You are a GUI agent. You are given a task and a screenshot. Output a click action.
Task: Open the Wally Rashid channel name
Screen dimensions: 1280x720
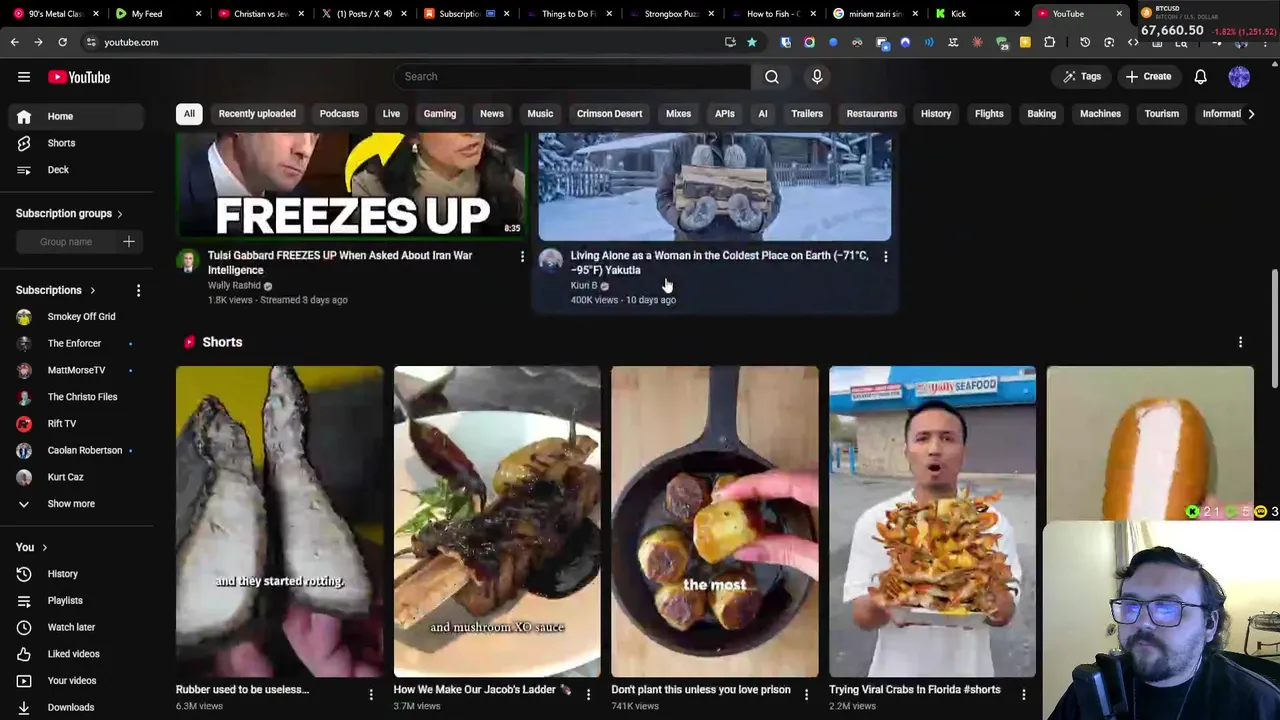click(234, 286)
